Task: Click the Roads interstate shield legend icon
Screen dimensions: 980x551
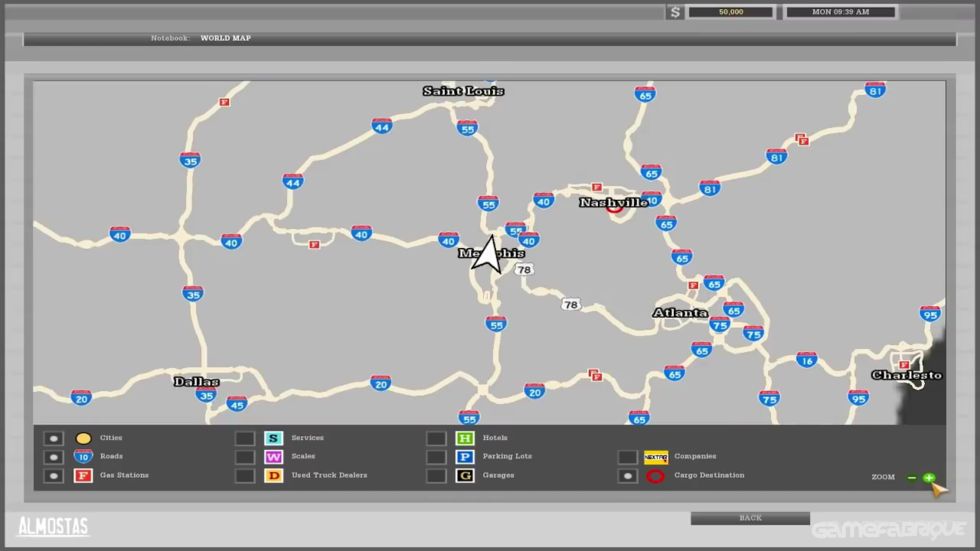Action: pos(83,457)
